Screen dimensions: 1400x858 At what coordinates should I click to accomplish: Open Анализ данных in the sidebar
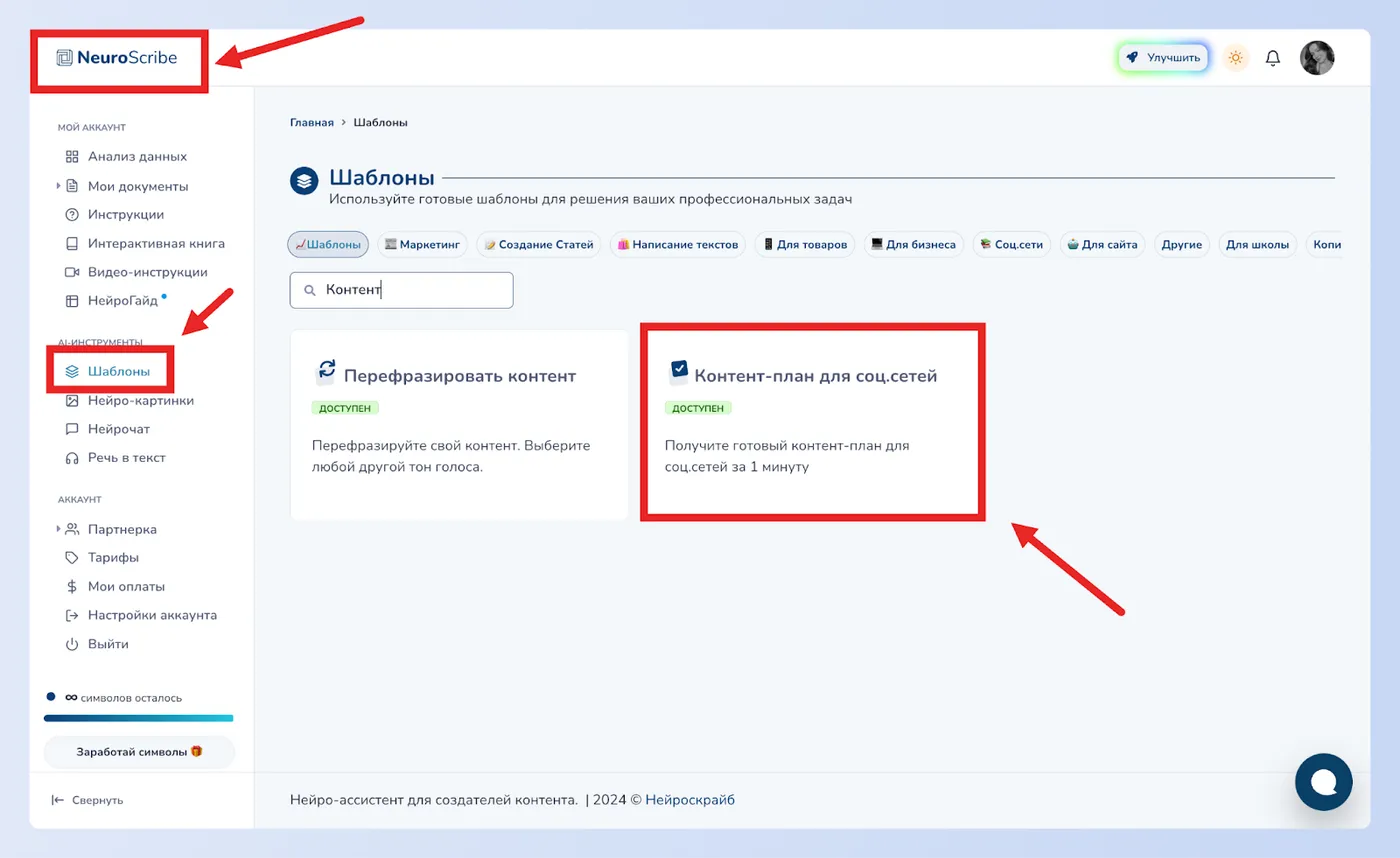tap(126, 156)
